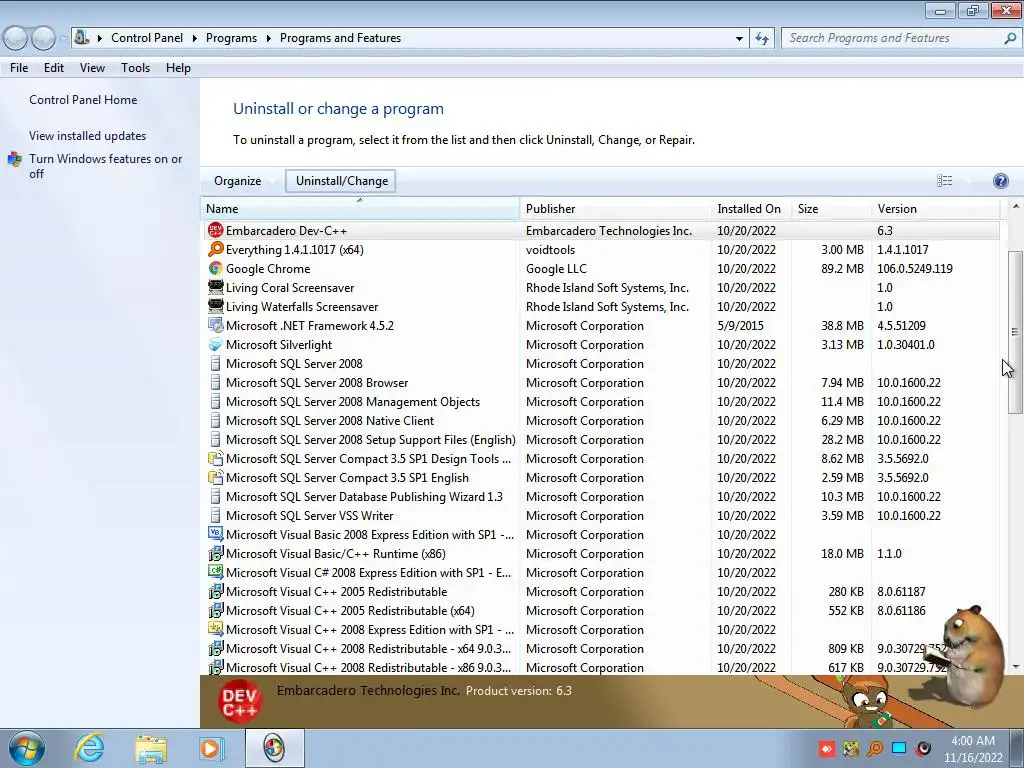Screen dimensions: 1024x768
Task: Open the Tools menu
Action: click(135, 68)
